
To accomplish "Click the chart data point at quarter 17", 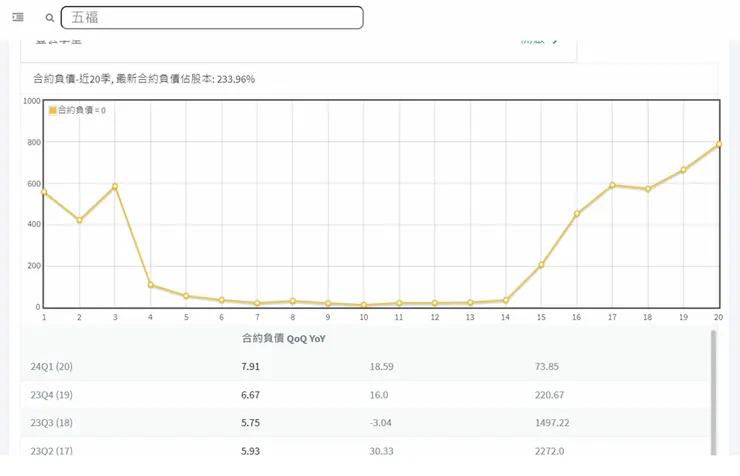I will (612, 185).
